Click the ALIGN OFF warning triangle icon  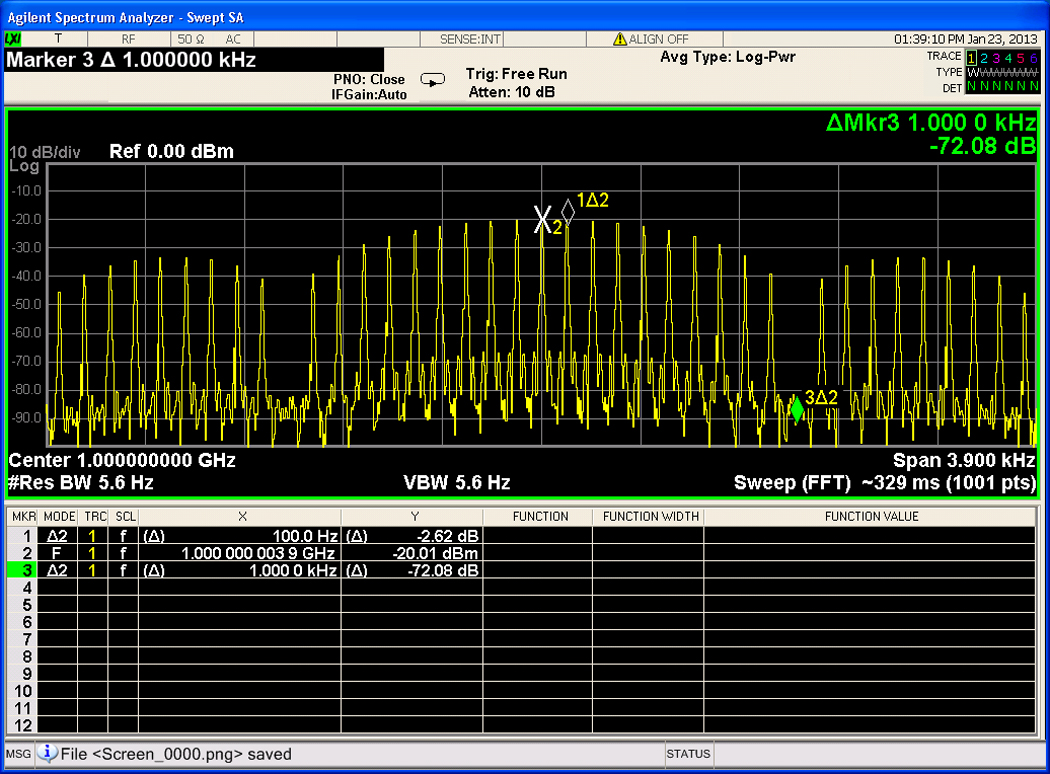620,39
